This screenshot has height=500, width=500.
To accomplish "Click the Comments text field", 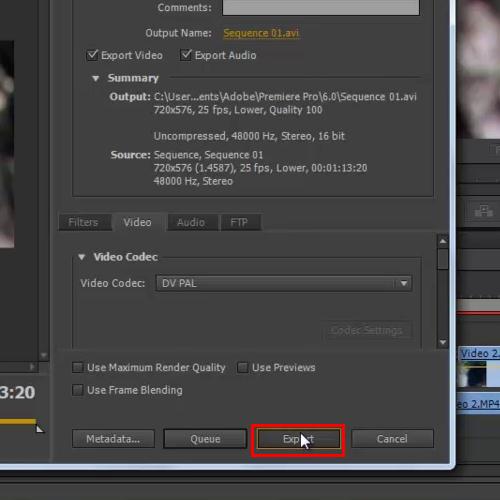I will coord(321,7).
